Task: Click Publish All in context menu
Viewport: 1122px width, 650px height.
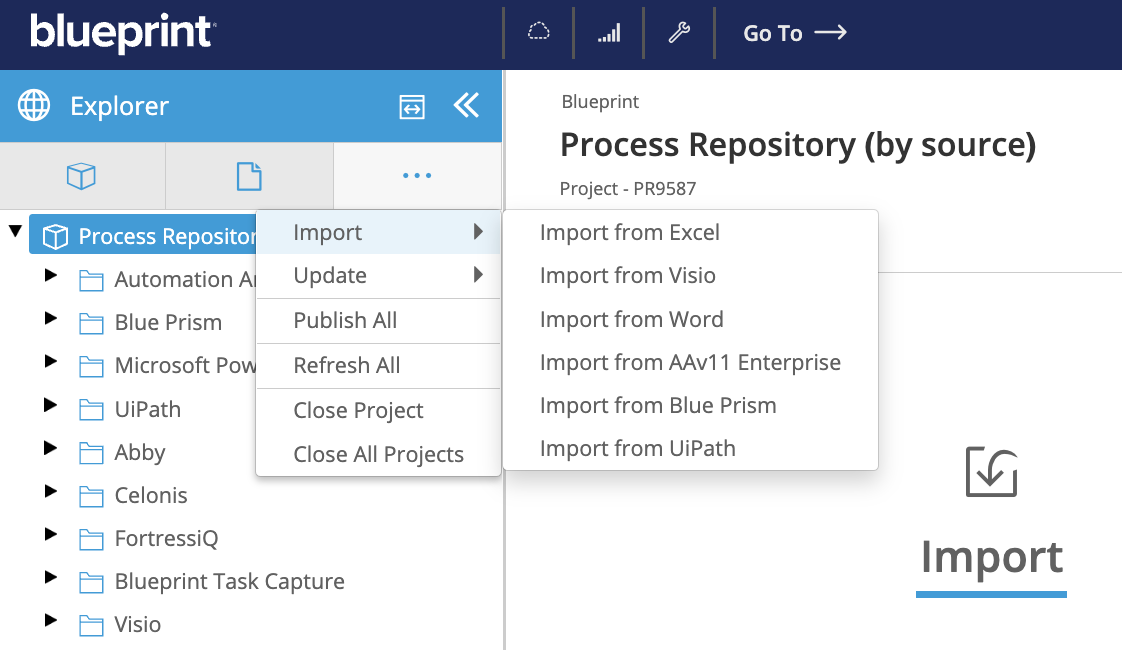Action: [x=345, y=321]
